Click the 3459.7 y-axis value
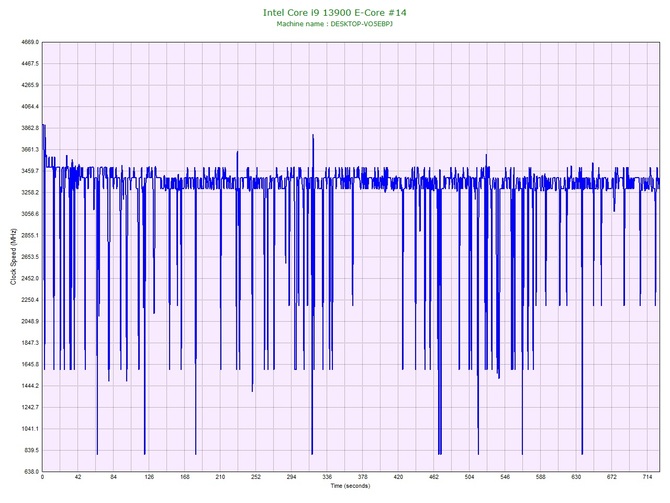670x503 pixels. (x=30, y=171)
